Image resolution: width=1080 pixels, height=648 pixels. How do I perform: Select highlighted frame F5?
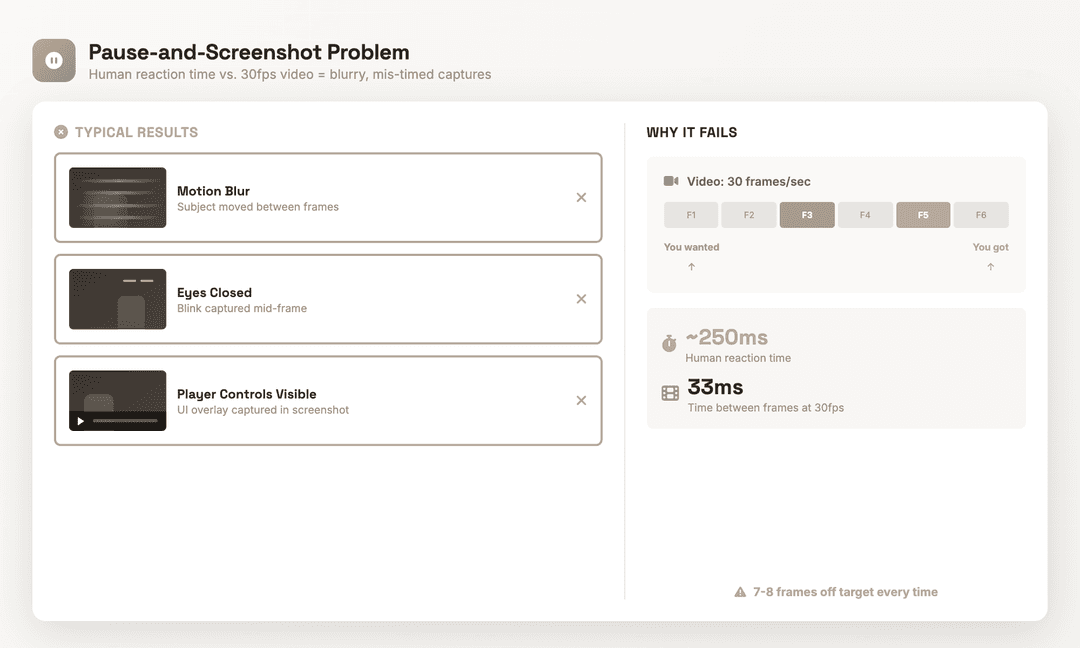(923, 215)
